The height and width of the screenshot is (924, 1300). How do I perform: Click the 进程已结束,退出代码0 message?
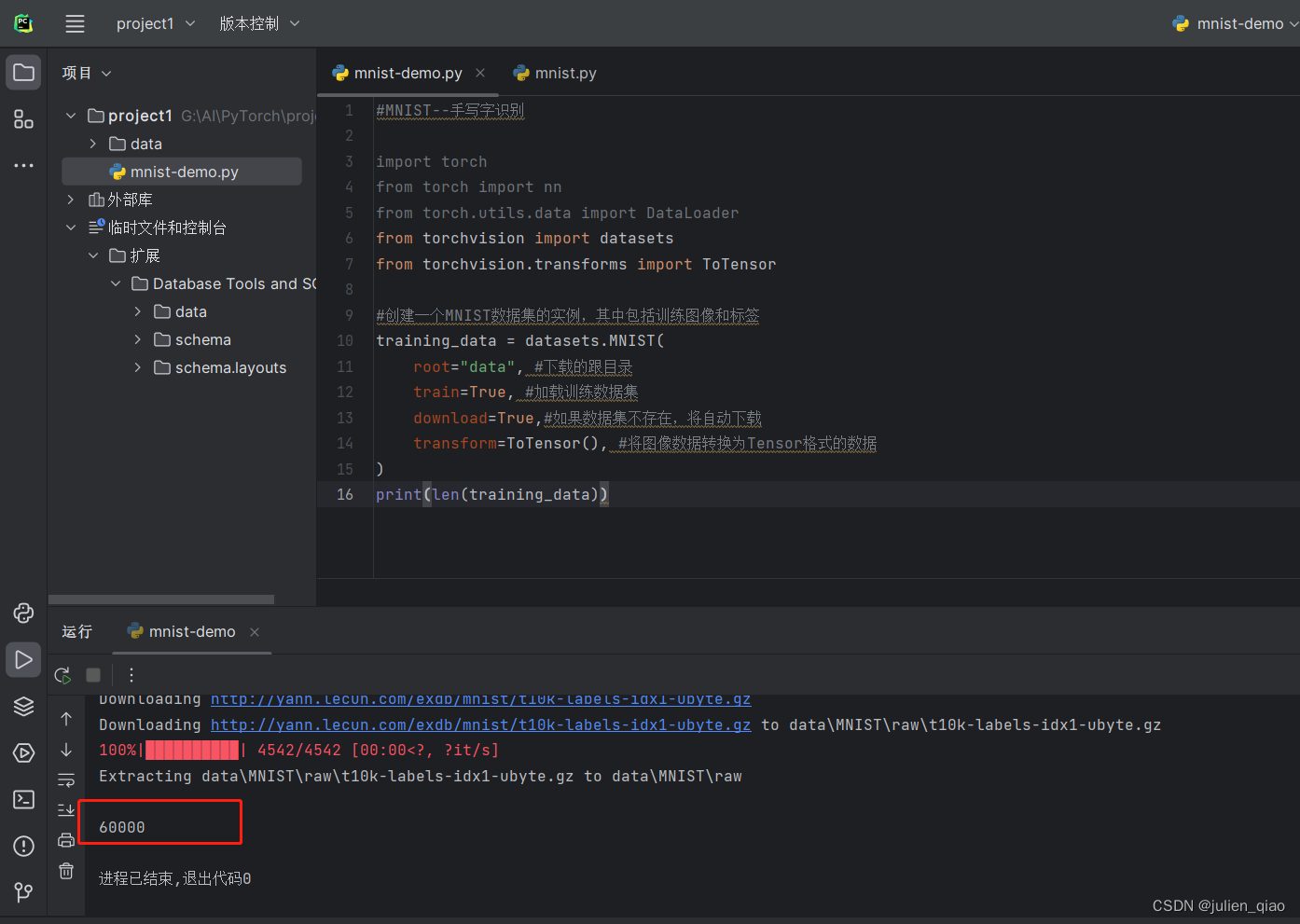[175, 878]
